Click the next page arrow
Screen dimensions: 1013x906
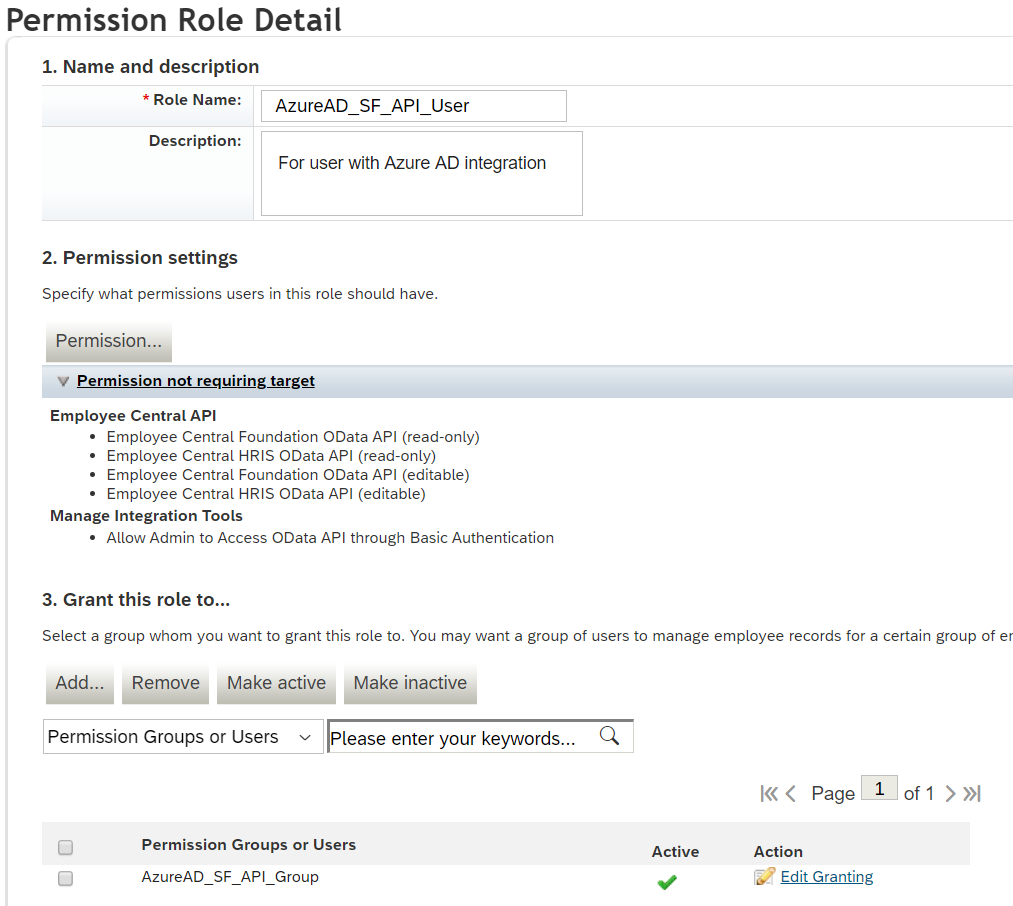click(950, 794)
